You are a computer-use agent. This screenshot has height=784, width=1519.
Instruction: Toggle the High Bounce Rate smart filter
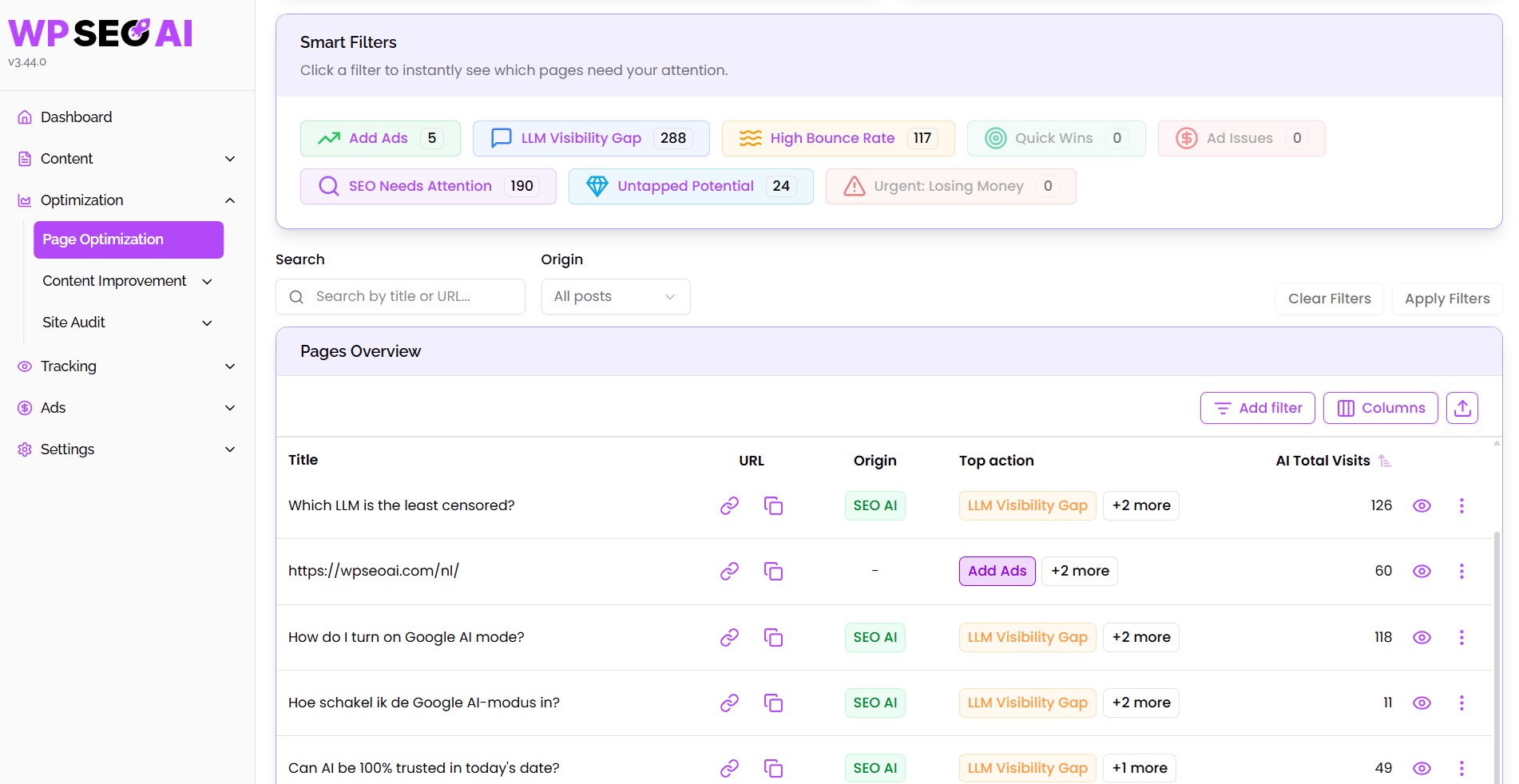[x=838, y=138]
